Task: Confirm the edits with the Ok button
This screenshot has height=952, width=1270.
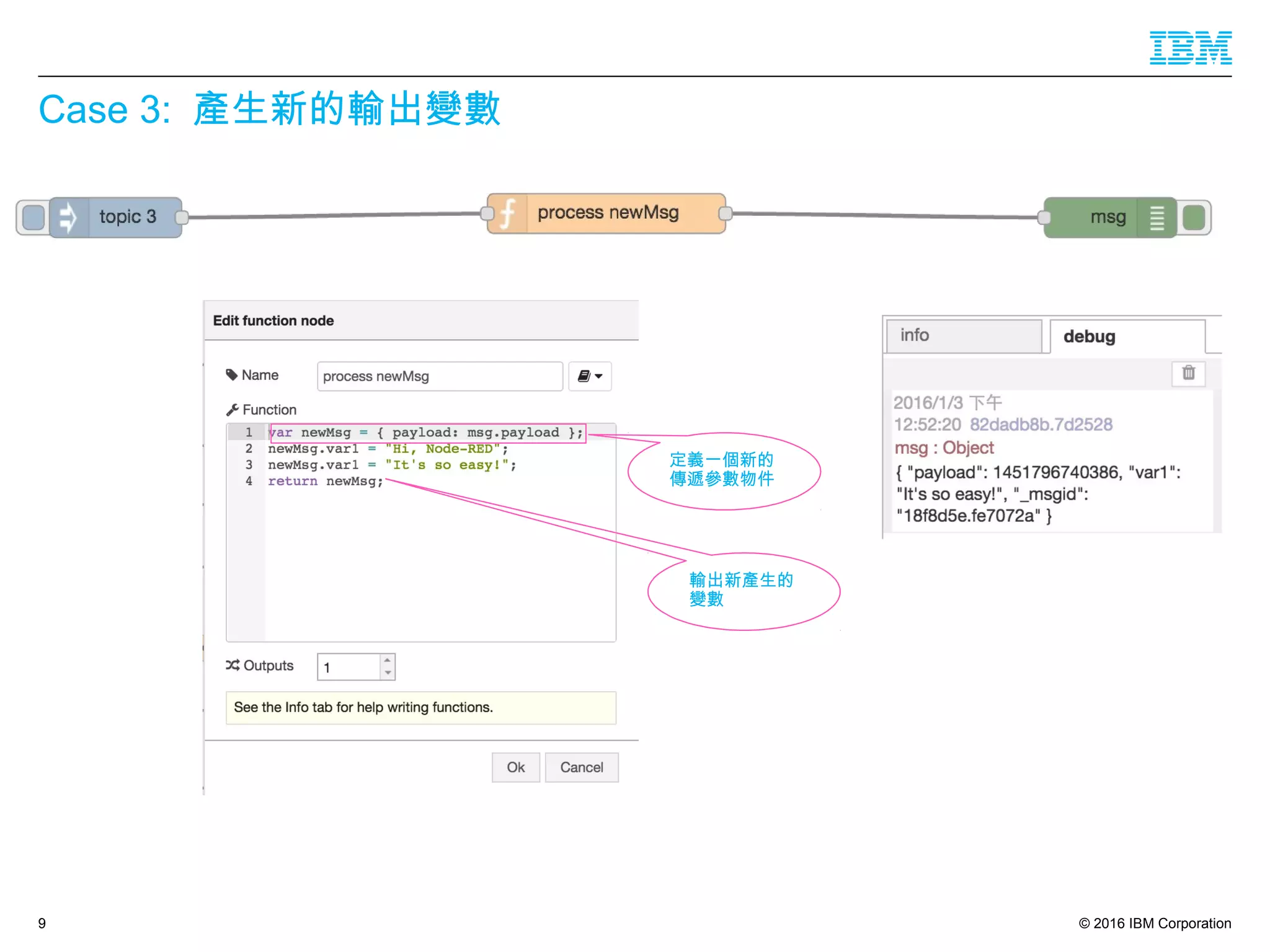Action: 515,767
